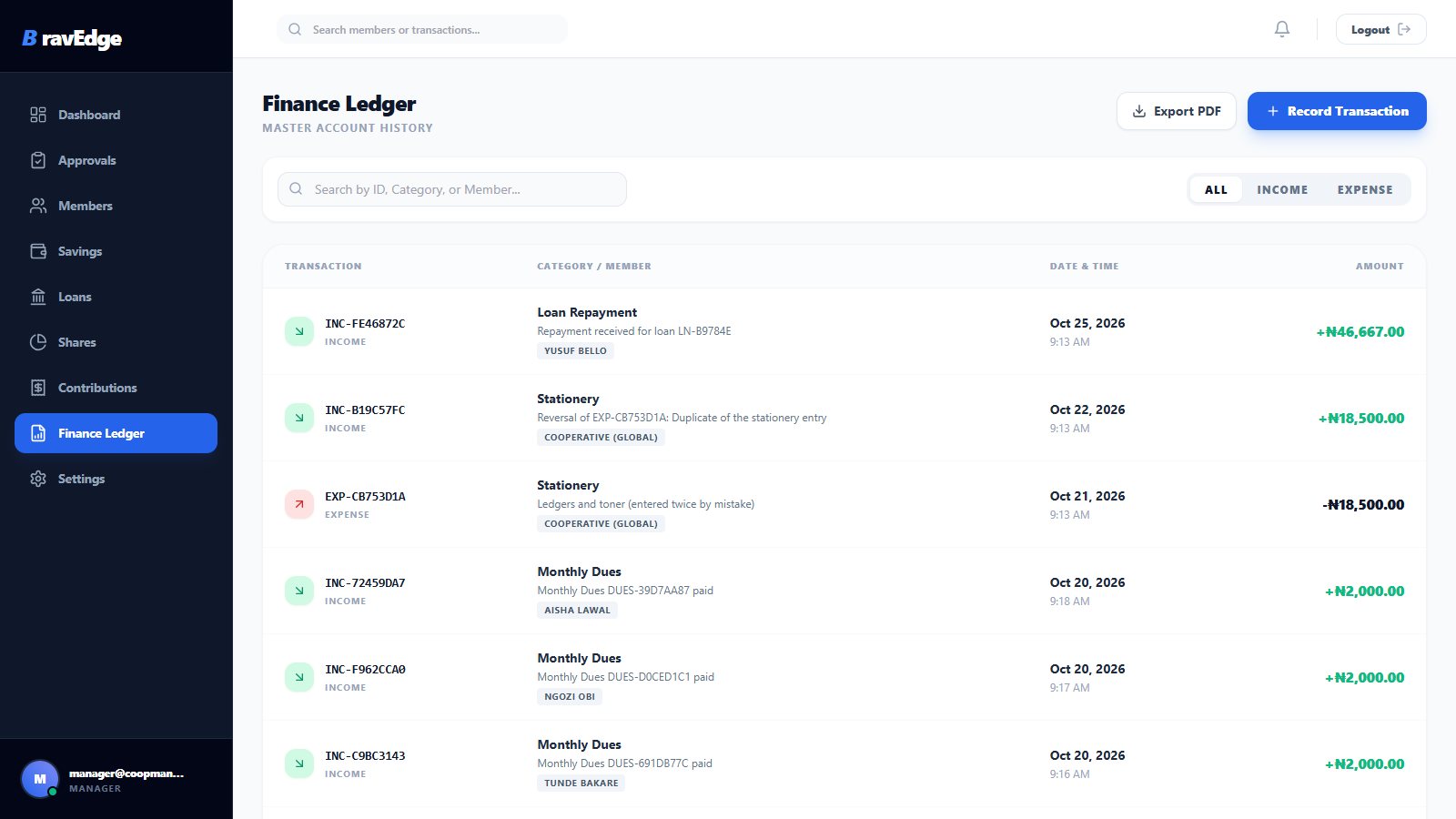Click the TRANSACTION column header
This screenshot has width=1456, height=819.
pos(323,266)
